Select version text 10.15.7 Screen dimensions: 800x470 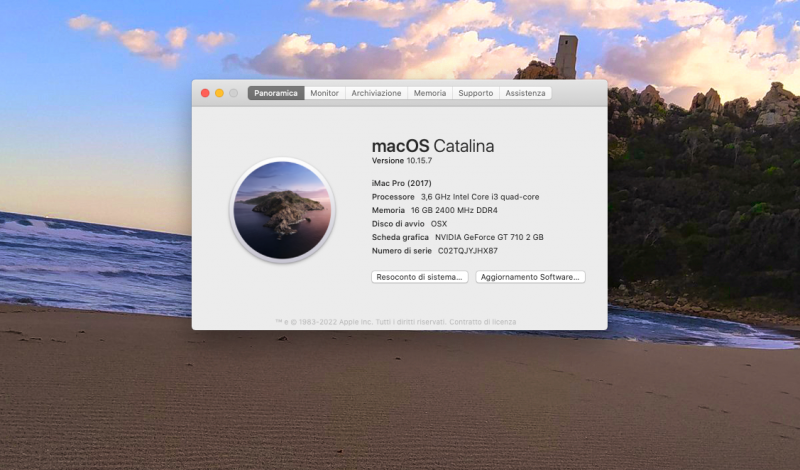pyautogui.click(x=419, y=160)
